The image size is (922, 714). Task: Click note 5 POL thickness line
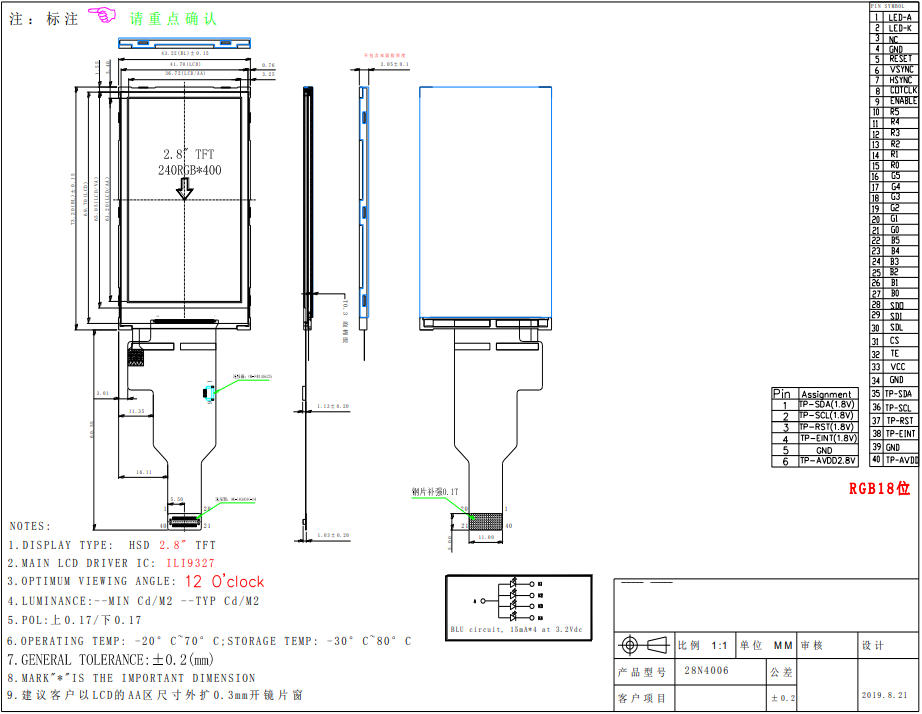pos(74,620)
